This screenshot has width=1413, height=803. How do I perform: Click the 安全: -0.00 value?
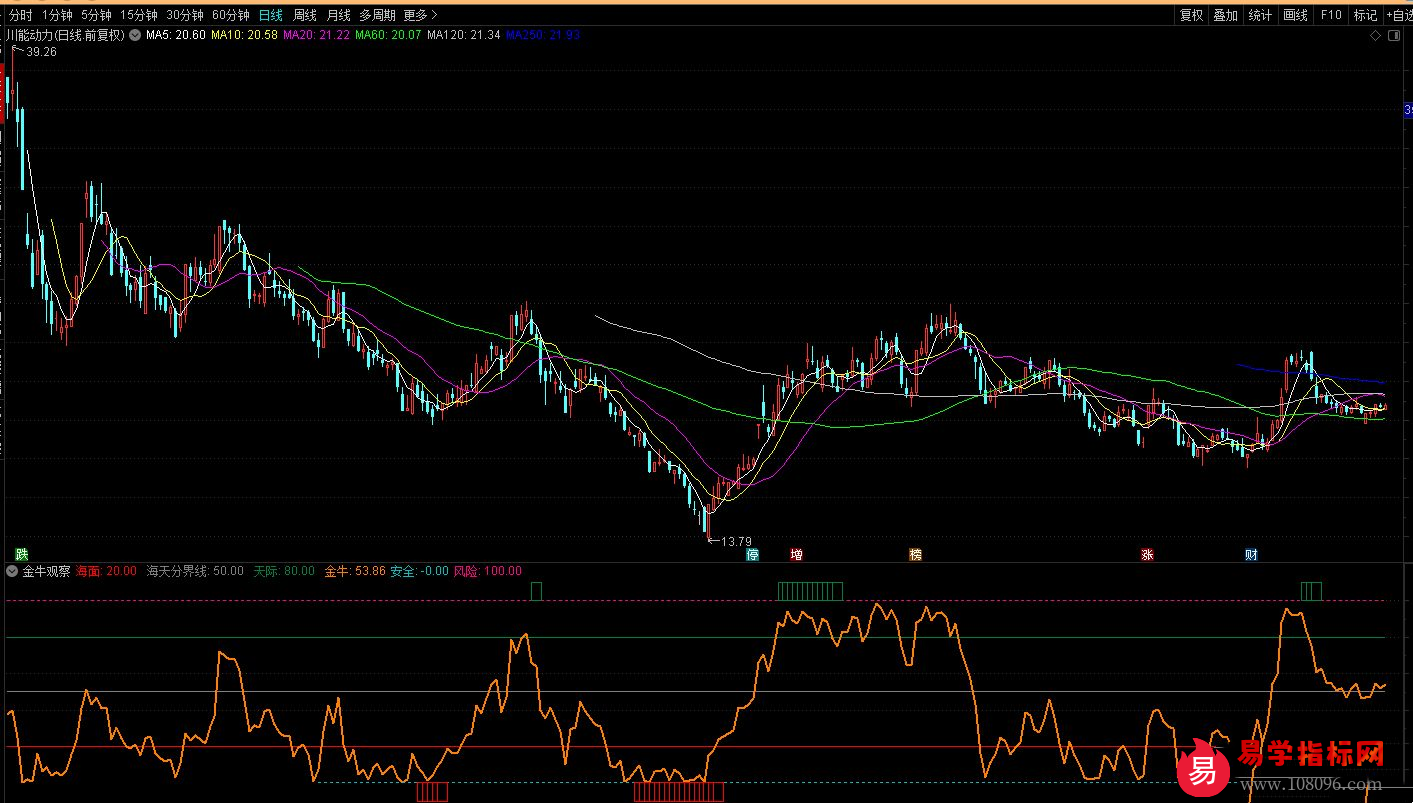coord(420,571)
